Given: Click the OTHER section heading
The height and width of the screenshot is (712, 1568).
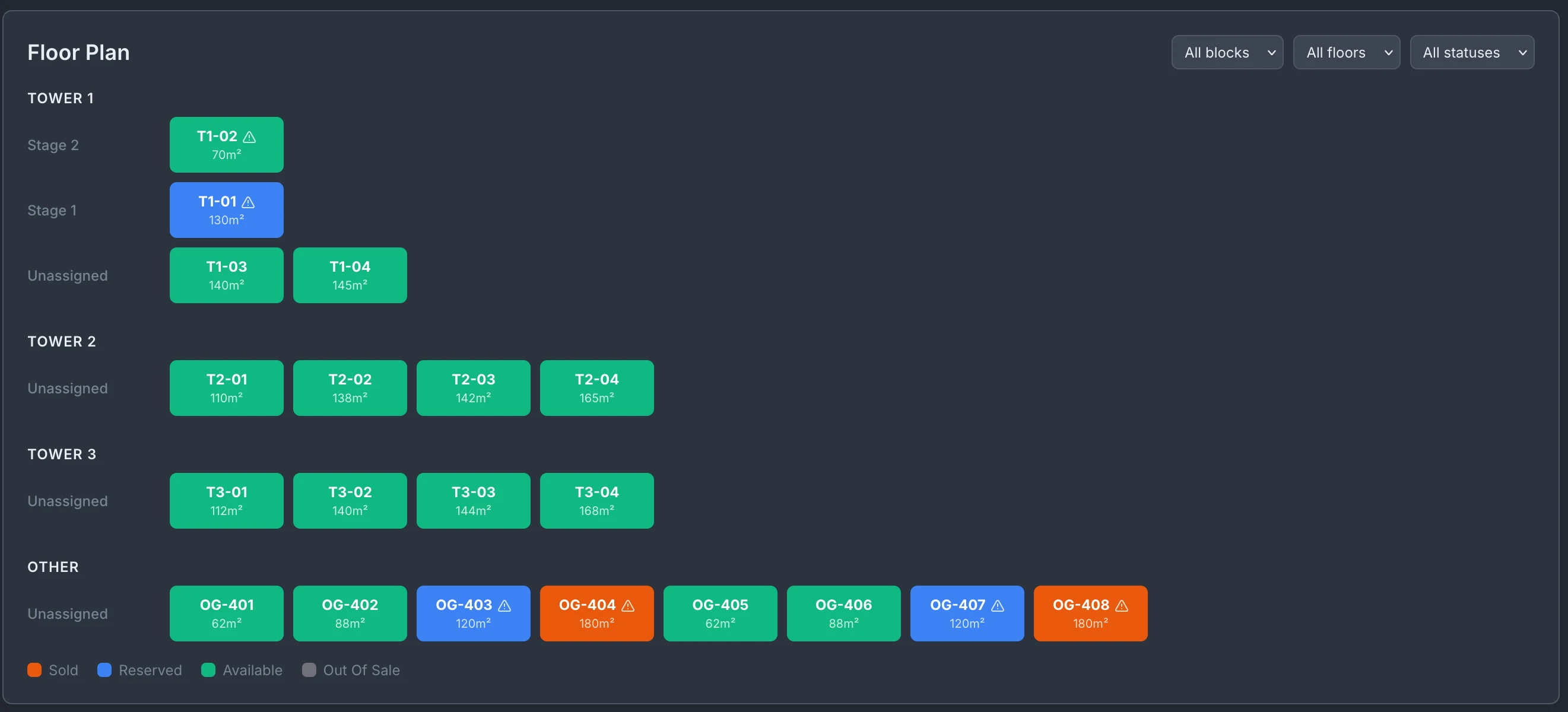Looking at the screenshot, I should point(53,567).
